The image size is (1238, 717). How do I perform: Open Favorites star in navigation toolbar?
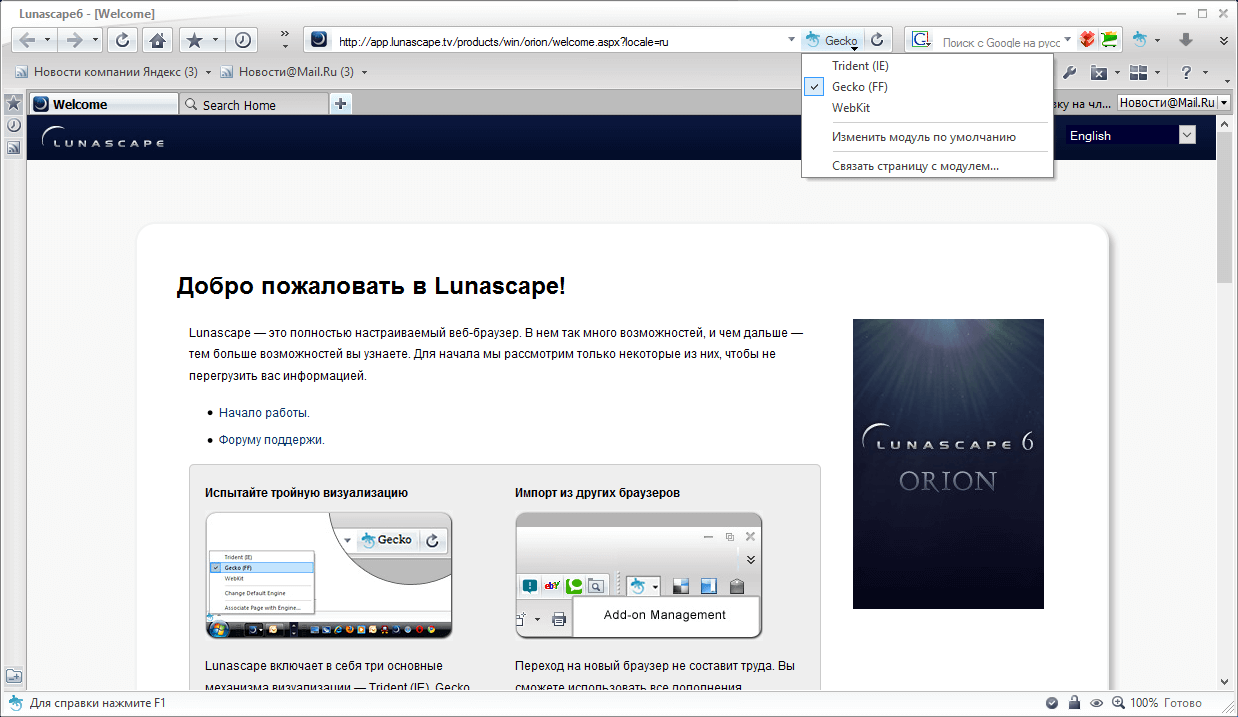[194, 40]
